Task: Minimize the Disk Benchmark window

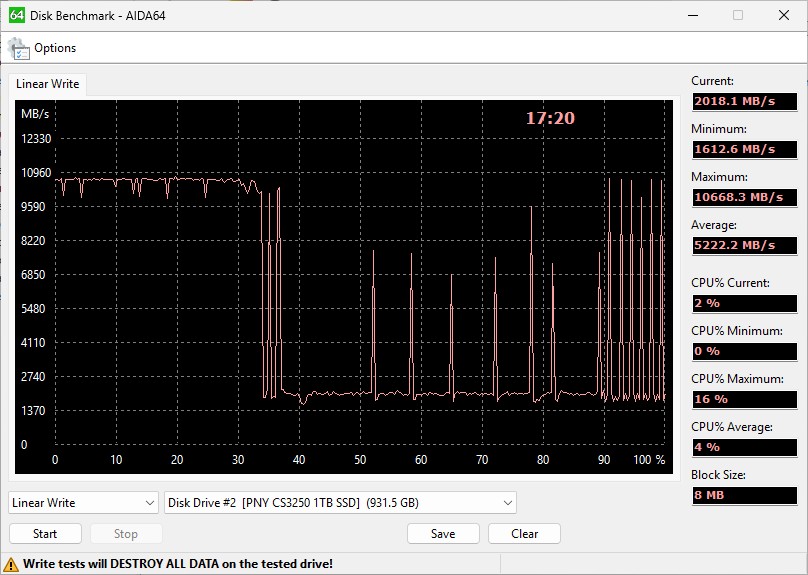Action: [x=690, y=15]
